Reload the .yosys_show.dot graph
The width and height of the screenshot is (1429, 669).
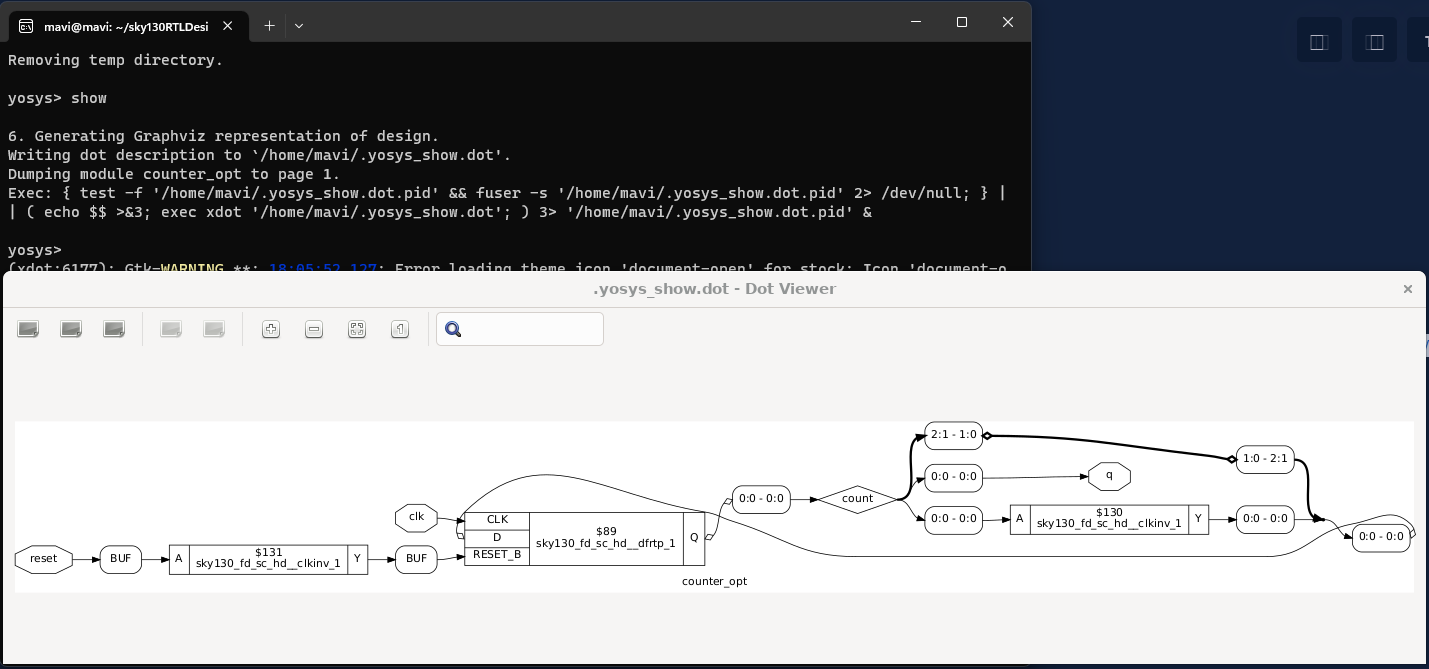click(70, 328)
